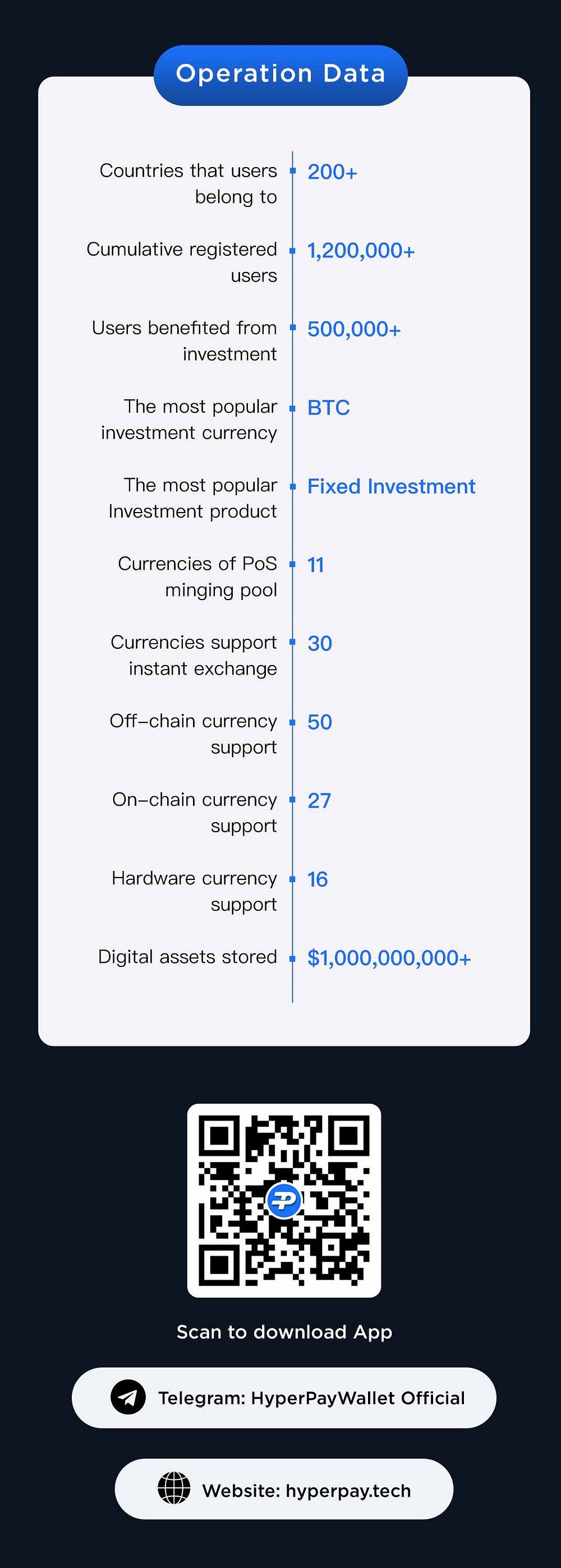Open the Telegram: HyperPayWallet Official button
Screen dimensions: 561x1568
pos(284,1398)
